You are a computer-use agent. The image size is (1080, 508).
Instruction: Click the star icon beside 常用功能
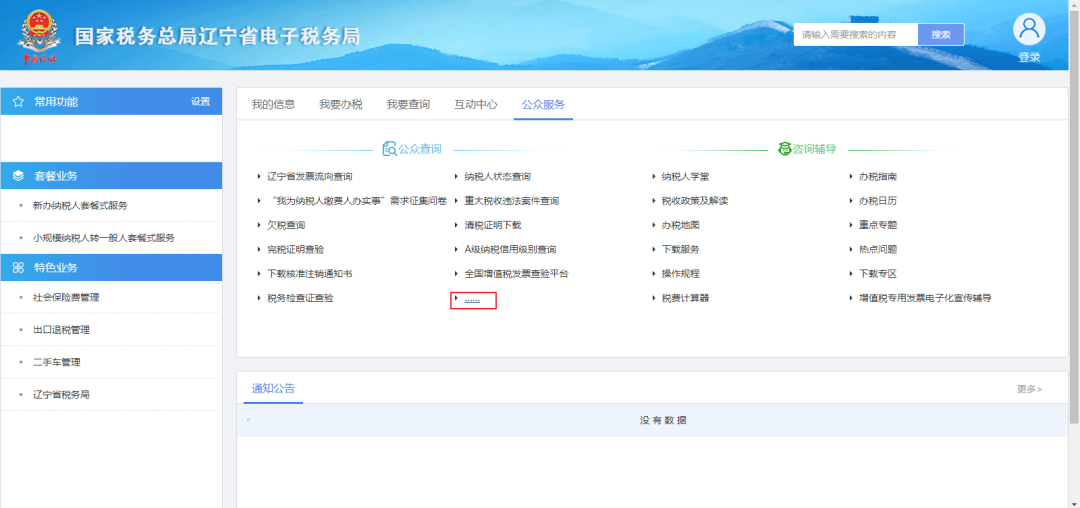coord(18,102)
